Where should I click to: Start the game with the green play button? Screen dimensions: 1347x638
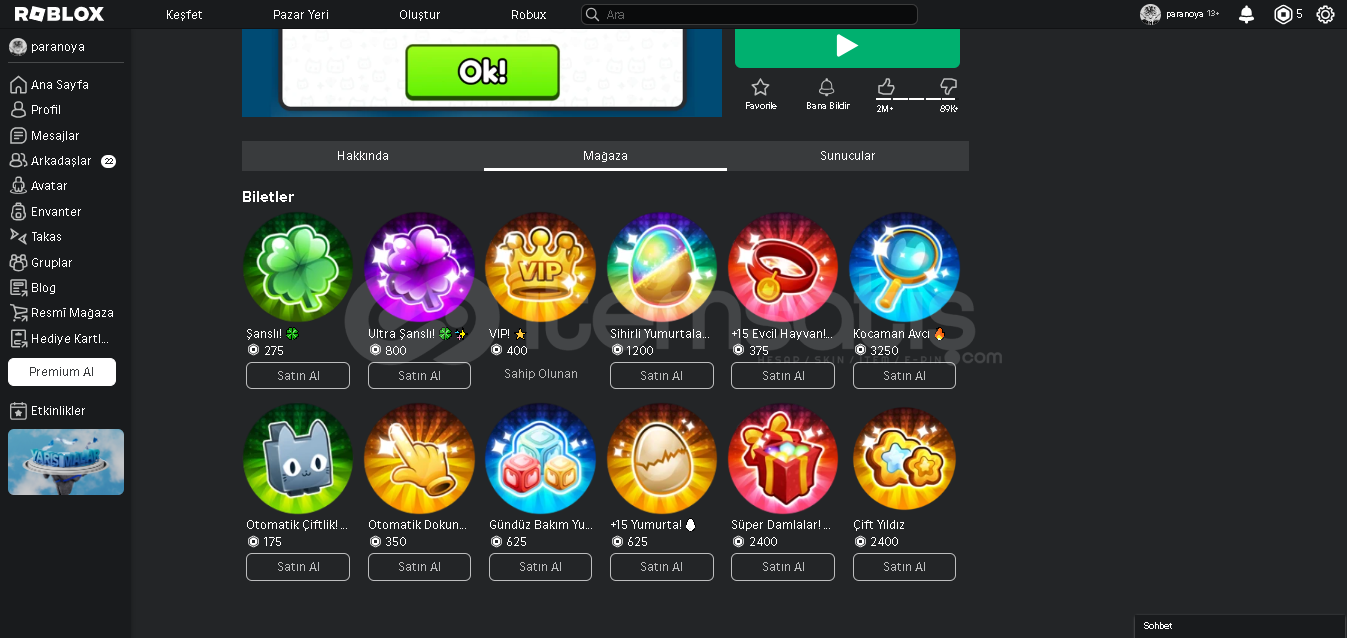(x=847, y=45)
